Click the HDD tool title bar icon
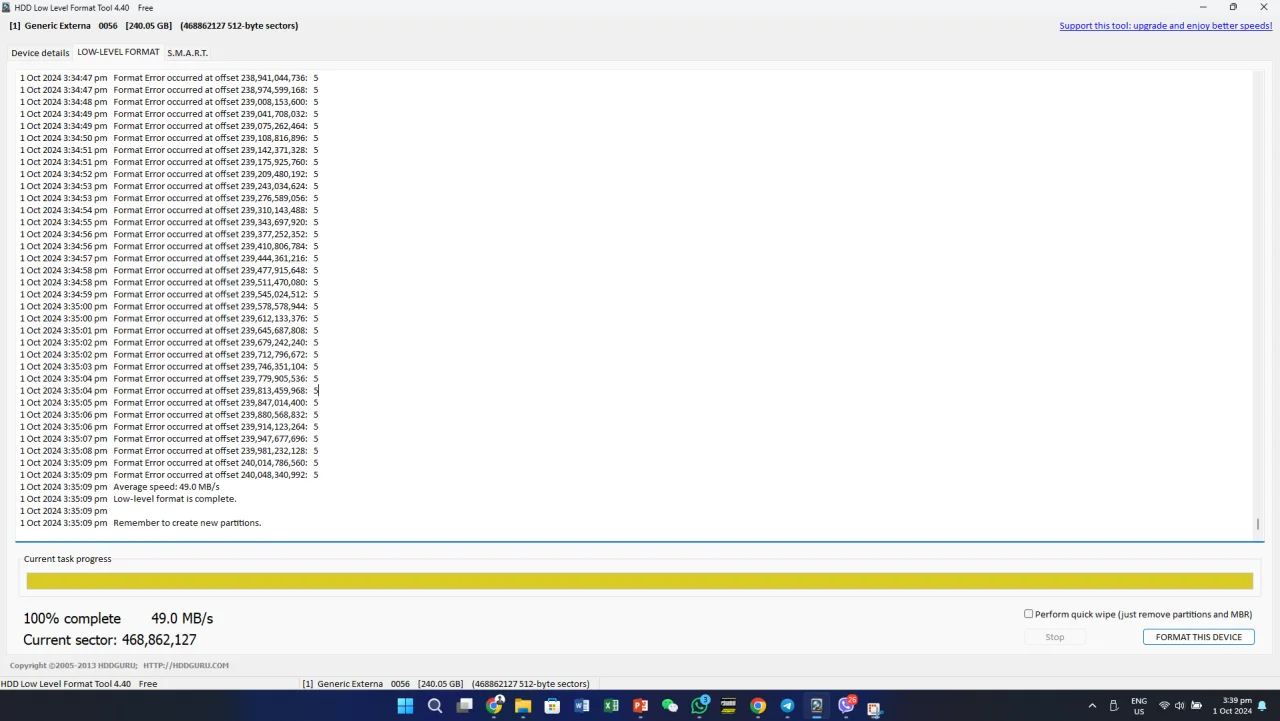1280x721 pixels. click(6, 7)
